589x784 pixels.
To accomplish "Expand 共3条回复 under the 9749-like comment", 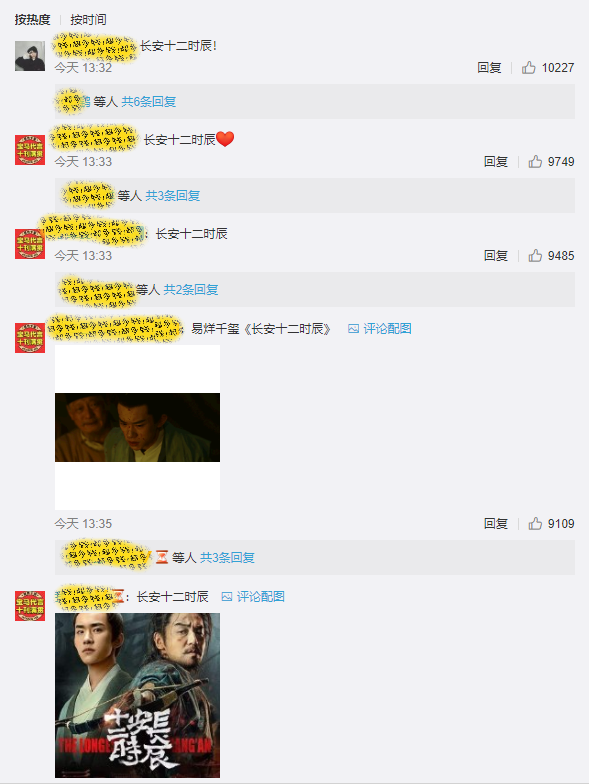I will point(173,196).
